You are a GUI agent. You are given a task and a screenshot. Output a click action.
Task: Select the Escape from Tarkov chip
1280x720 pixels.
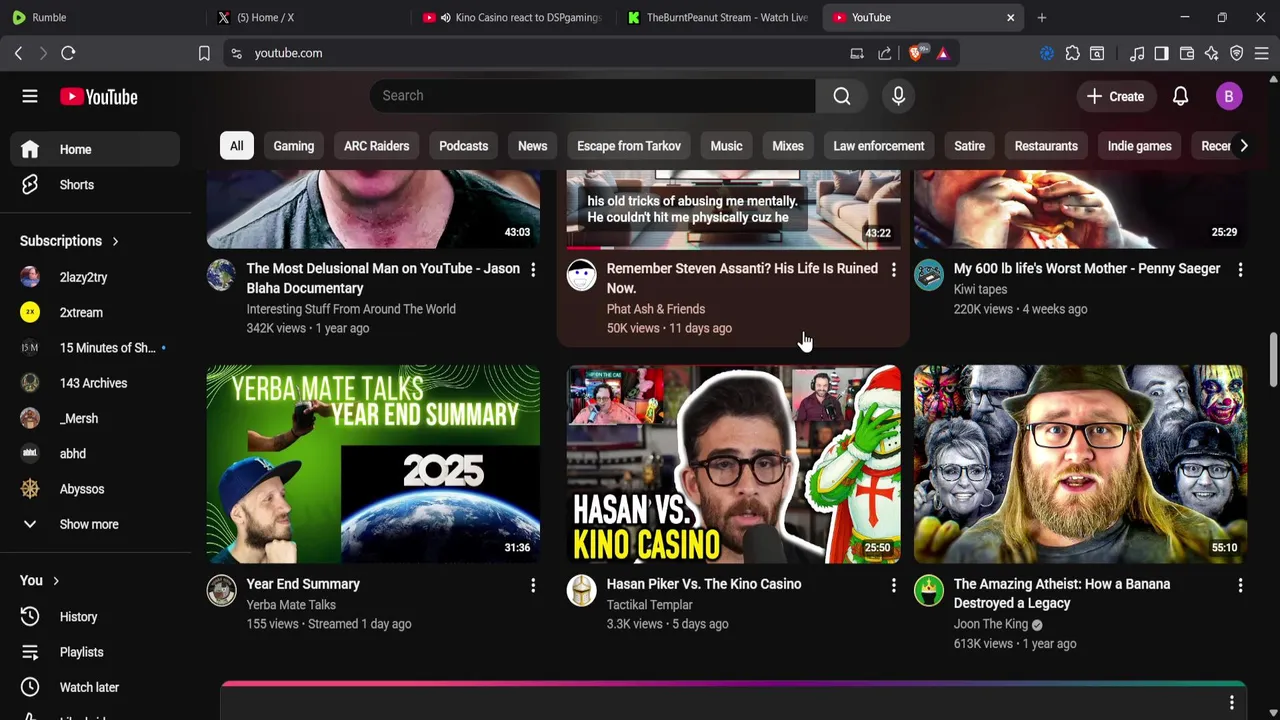(x=629, y=146)
